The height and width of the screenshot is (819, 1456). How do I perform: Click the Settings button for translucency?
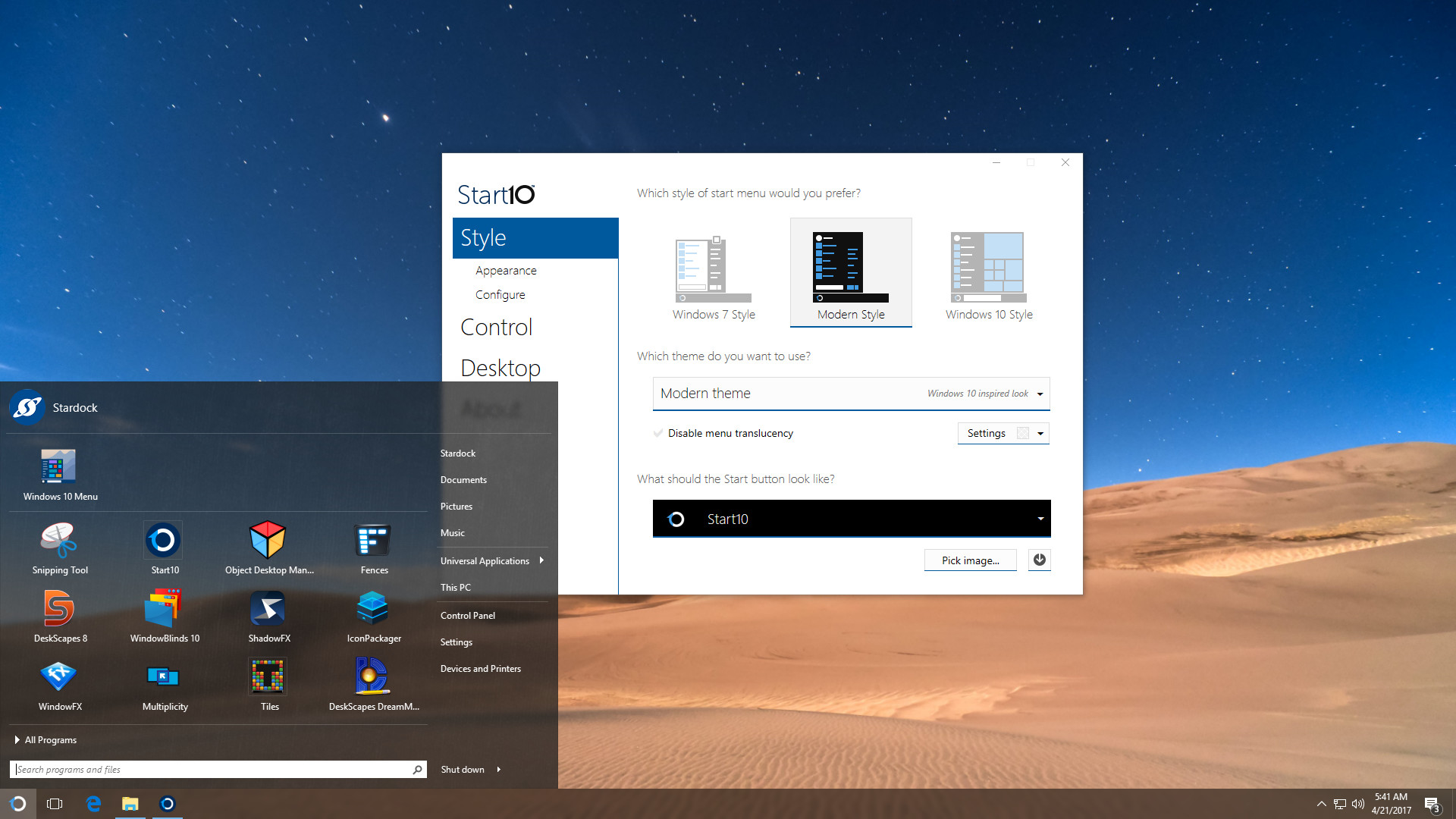pyautogui.click(x=986, y=433)
